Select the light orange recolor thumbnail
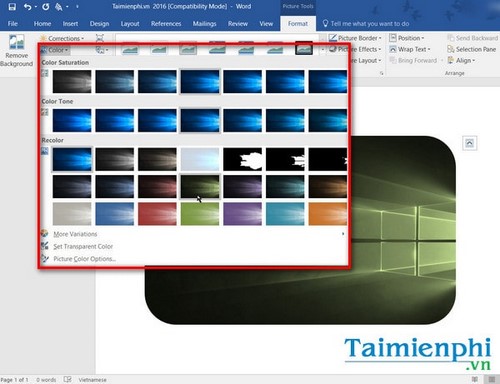Screen dimensions: 500x384 328,214
